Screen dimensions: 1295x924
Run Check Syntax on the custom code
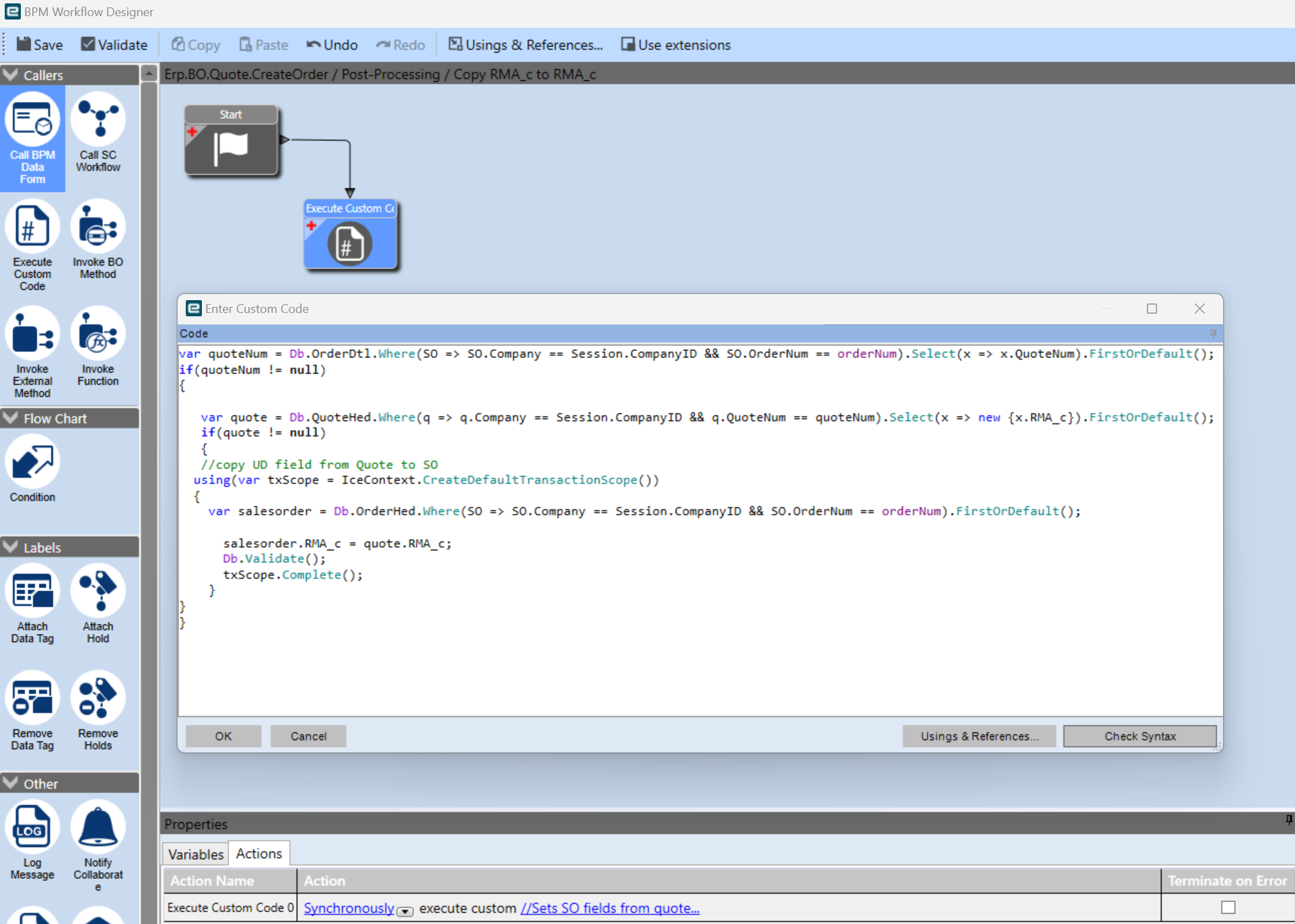(1139, 736)
